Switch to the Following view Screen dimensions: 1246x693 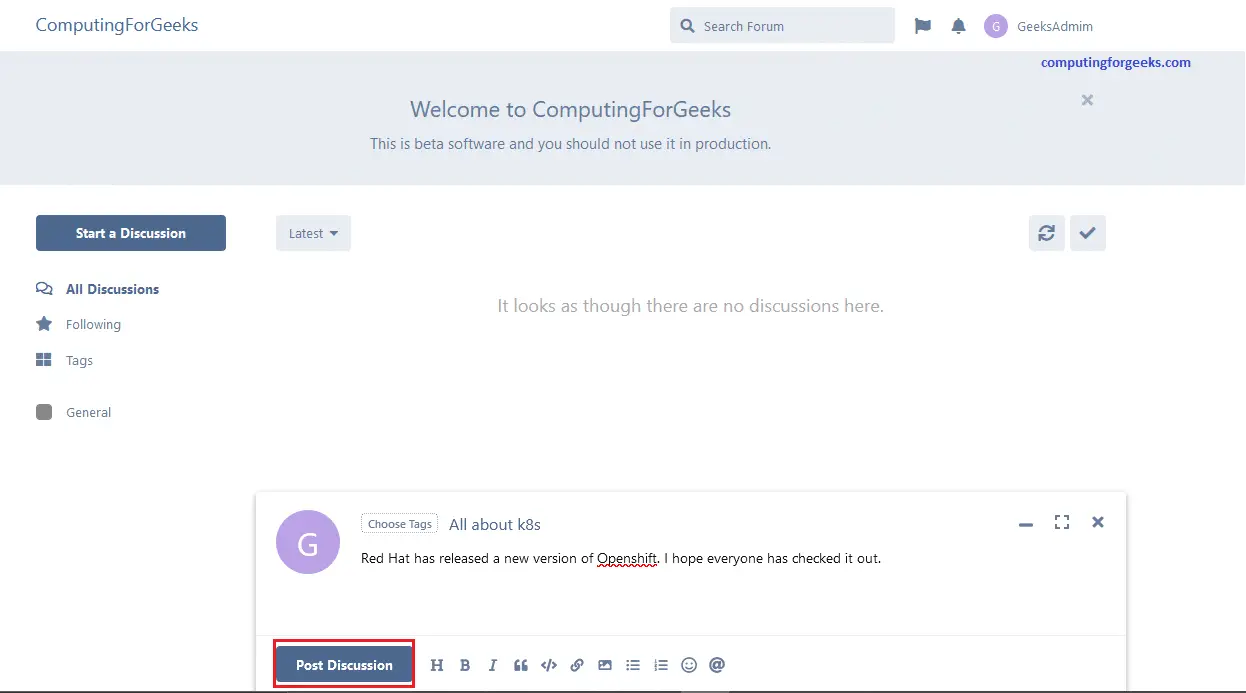click(91, 324)
